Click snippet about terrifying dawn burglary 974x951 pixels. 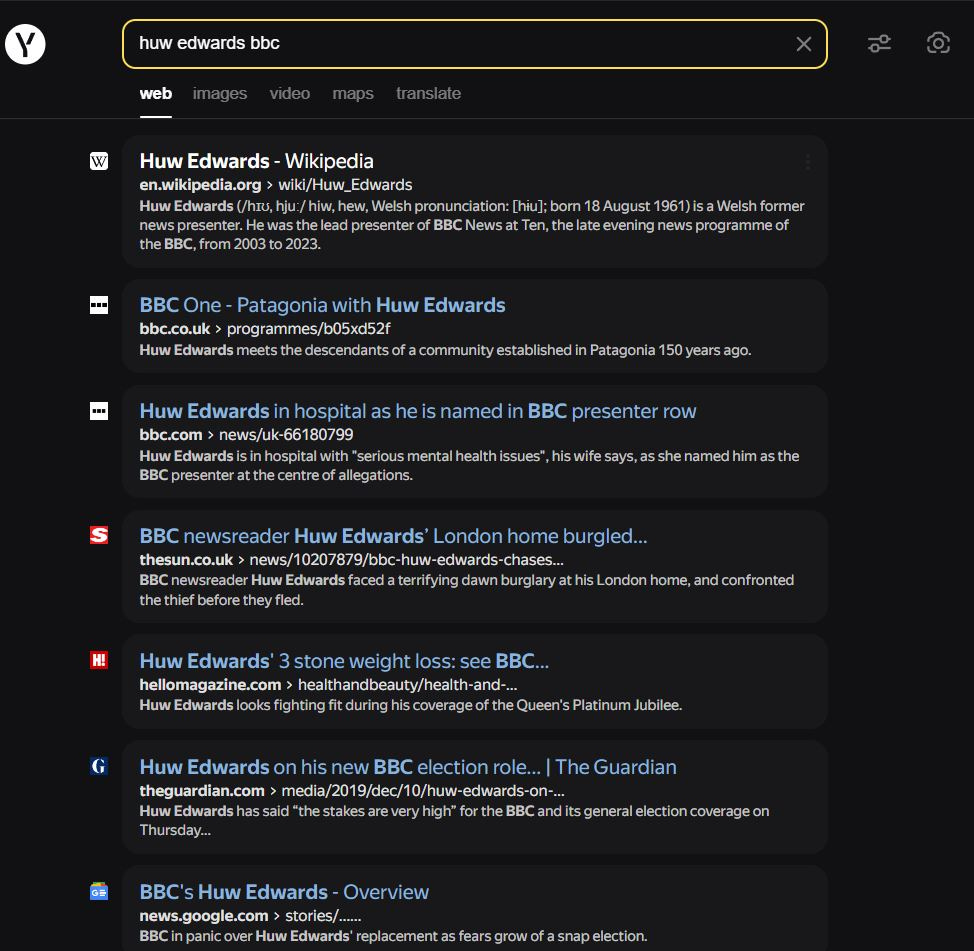coord(467,590)
